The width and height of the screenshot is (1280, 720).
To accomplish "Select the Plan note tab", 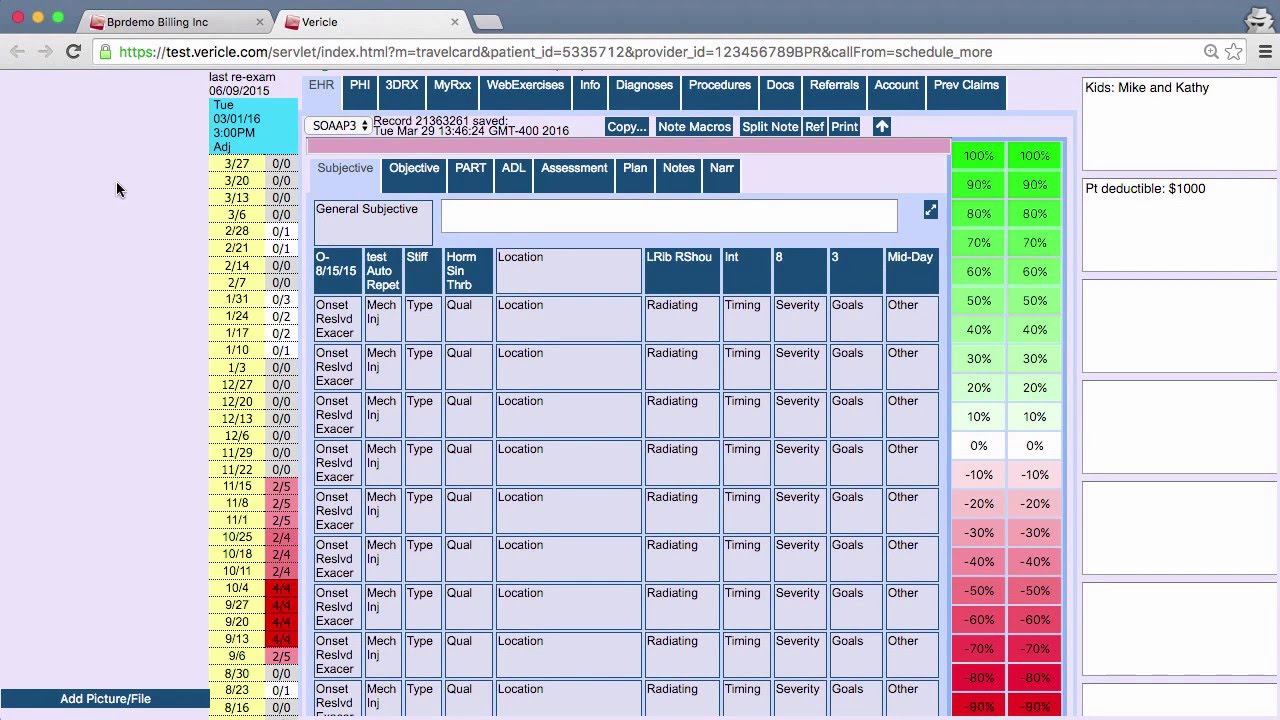I will [x=635, y=175].
